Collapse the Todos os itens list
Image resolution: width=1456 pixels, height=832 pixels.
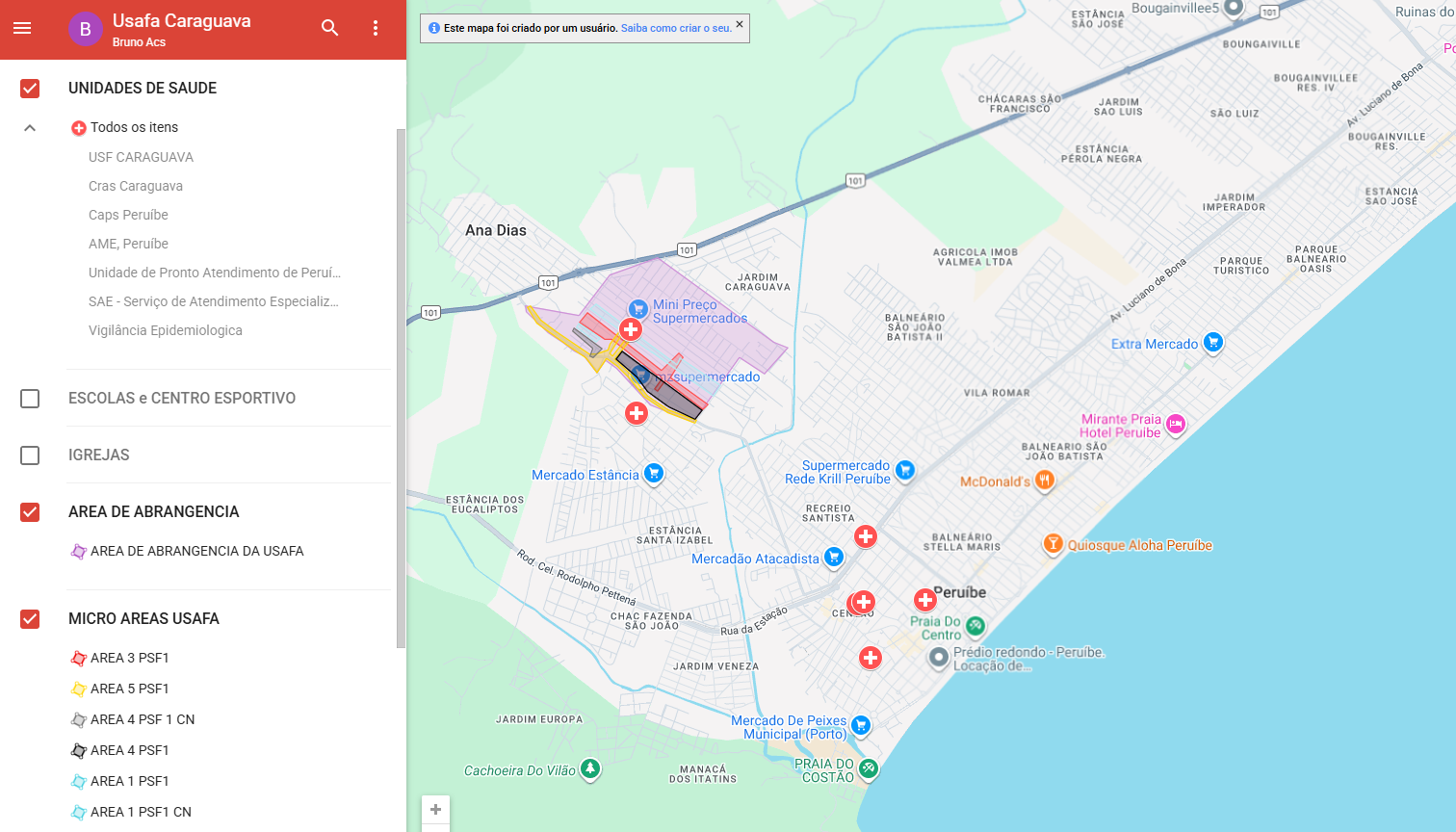tap(30, 128)
